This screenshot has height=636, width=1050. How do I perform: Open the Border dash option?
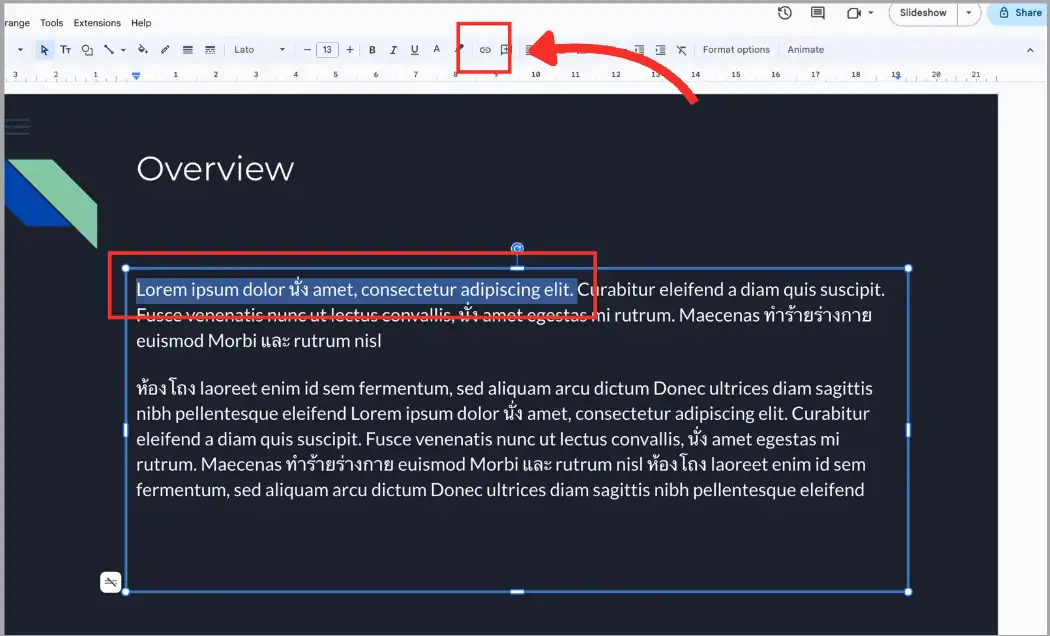click(x=210, y=50)
